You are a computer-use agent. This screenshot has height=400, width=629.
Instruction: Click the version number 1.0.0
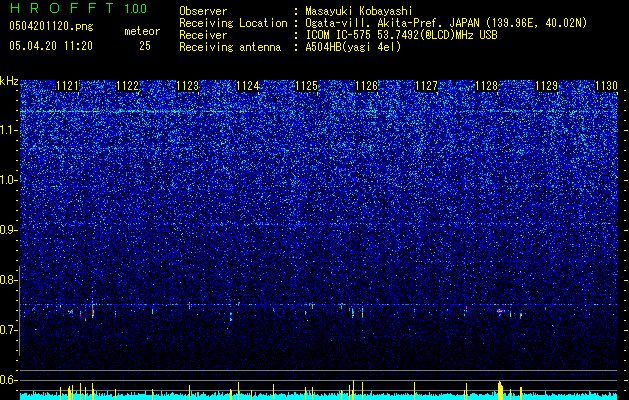click(x=136, y=8)
